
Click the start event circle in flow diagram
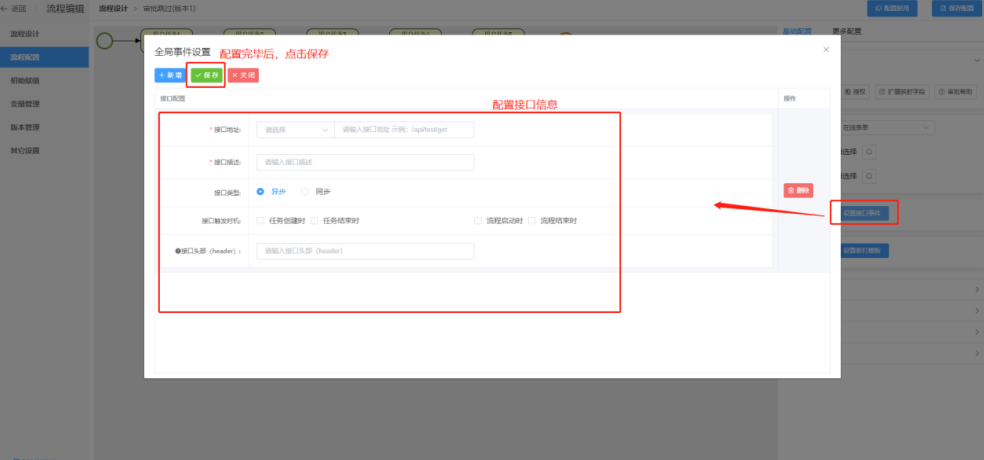tap(105, 41)
